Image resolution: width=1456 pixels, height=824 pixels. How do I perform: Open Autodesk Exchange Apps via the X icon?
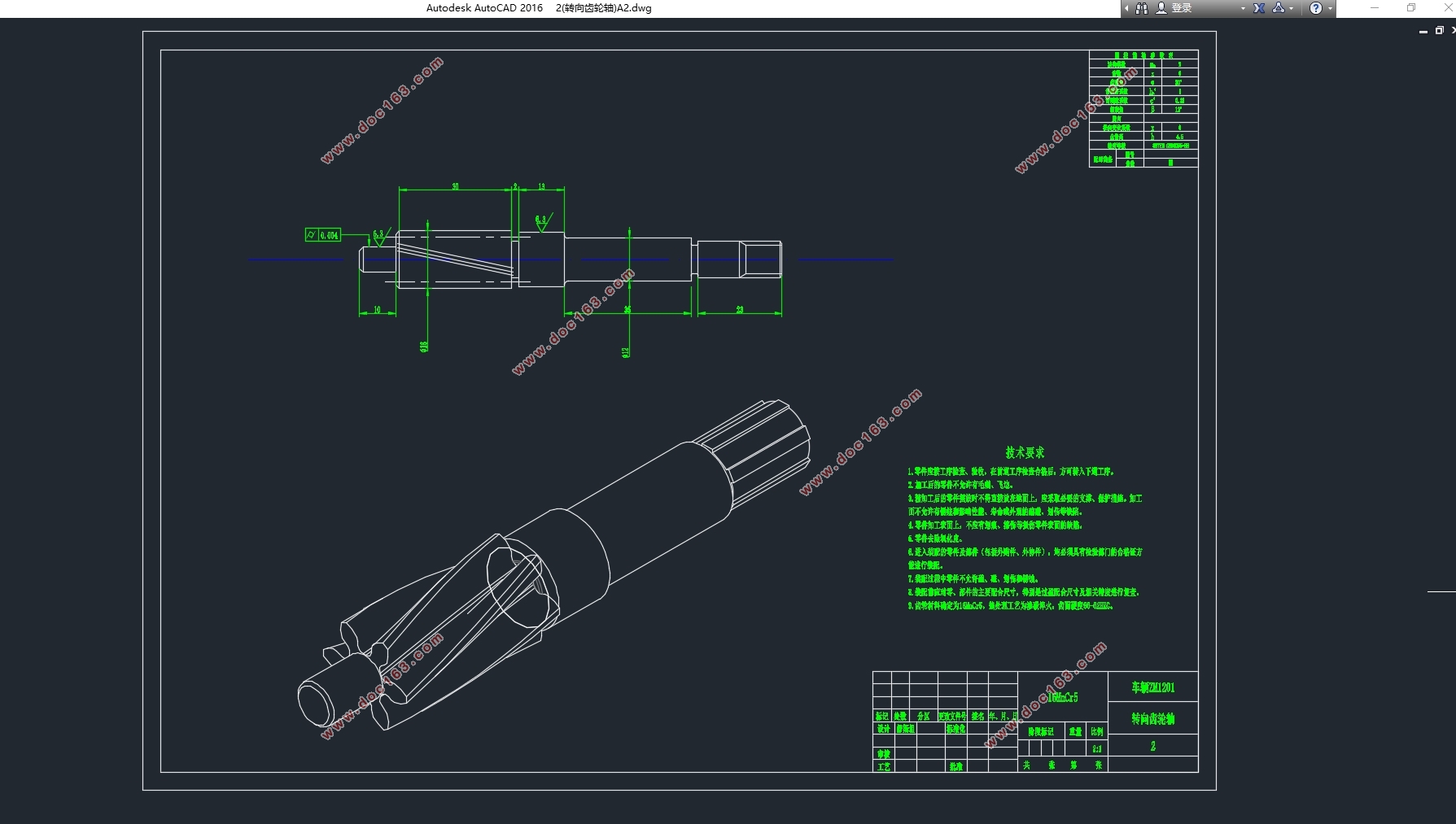click(x=1259, y=8)
